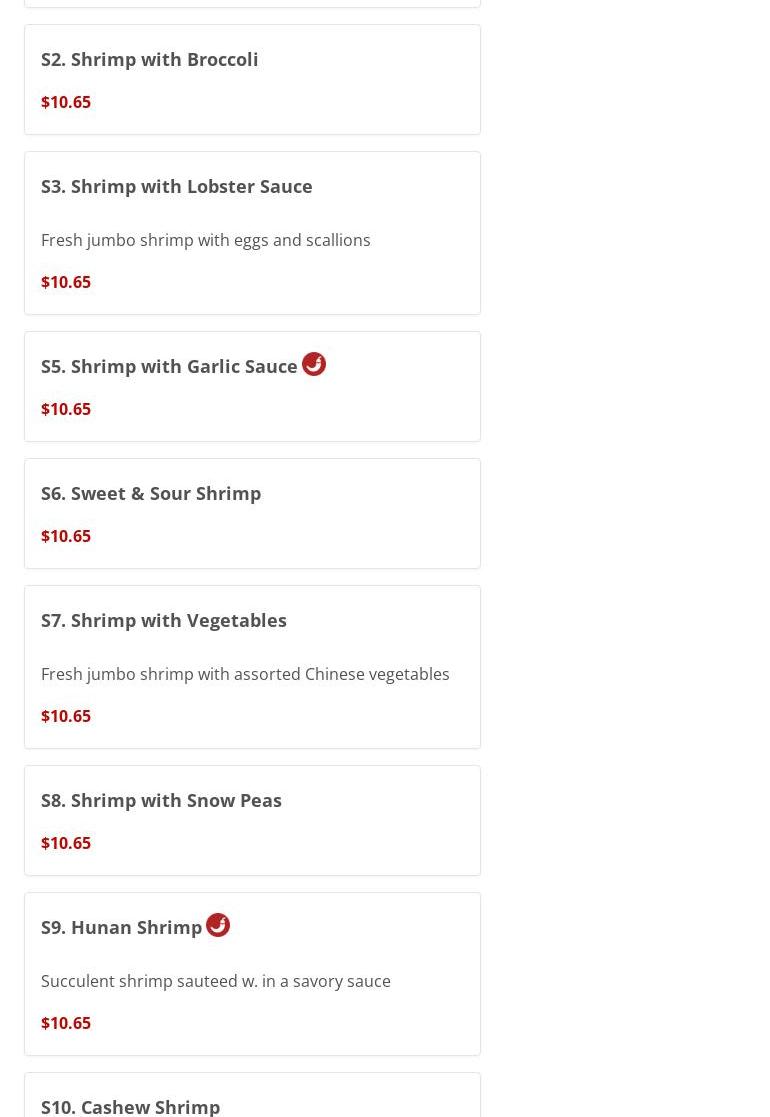
Task: Click the assorted Chinese vegetables description text
Action: coord(245,674)
